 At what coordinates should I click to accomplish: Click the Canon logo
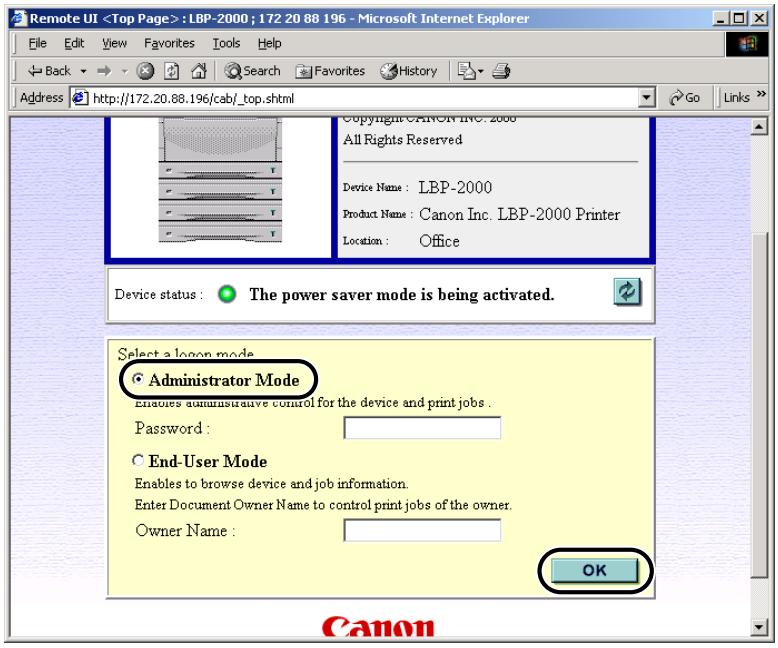click(x=378, y=626)
